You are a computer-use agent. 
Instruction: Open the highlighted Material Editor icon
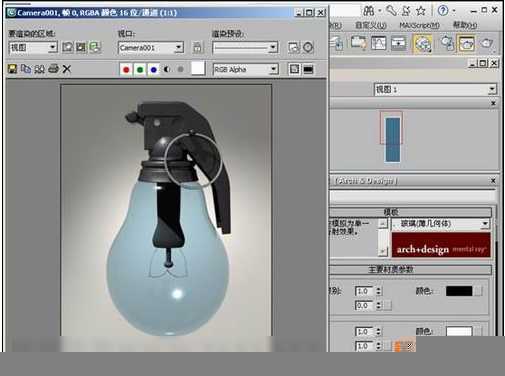[422, 44]
